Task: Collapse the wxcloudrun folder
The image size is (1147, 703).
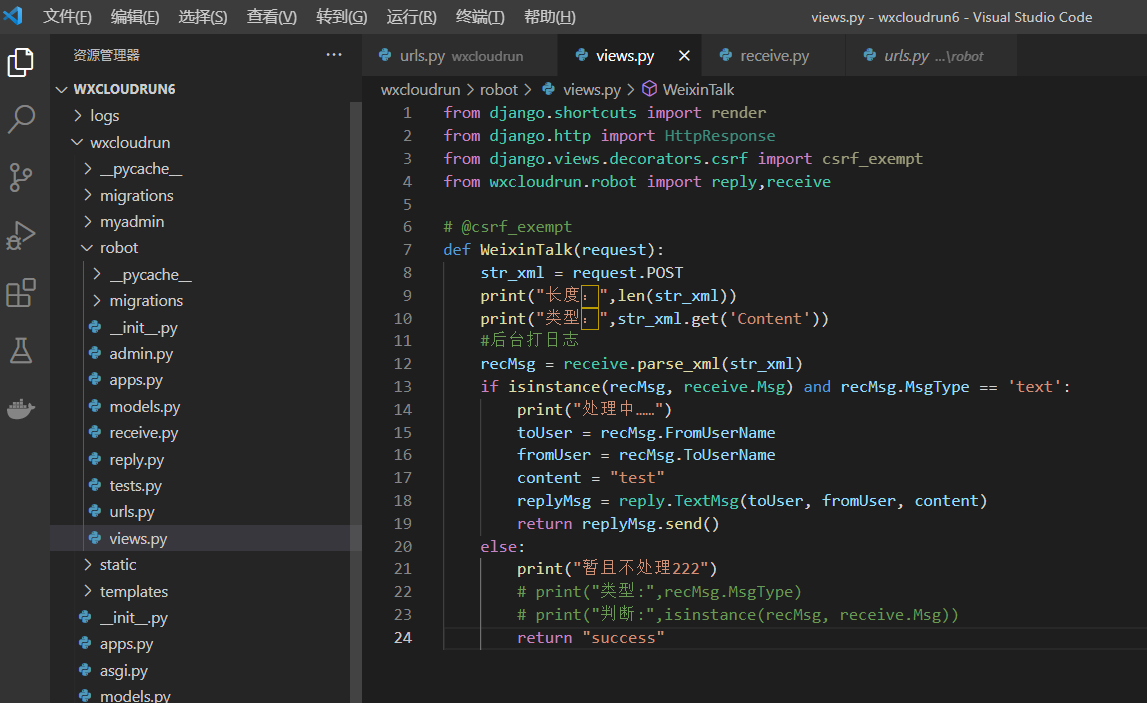Action: click(x=77, y=142)
